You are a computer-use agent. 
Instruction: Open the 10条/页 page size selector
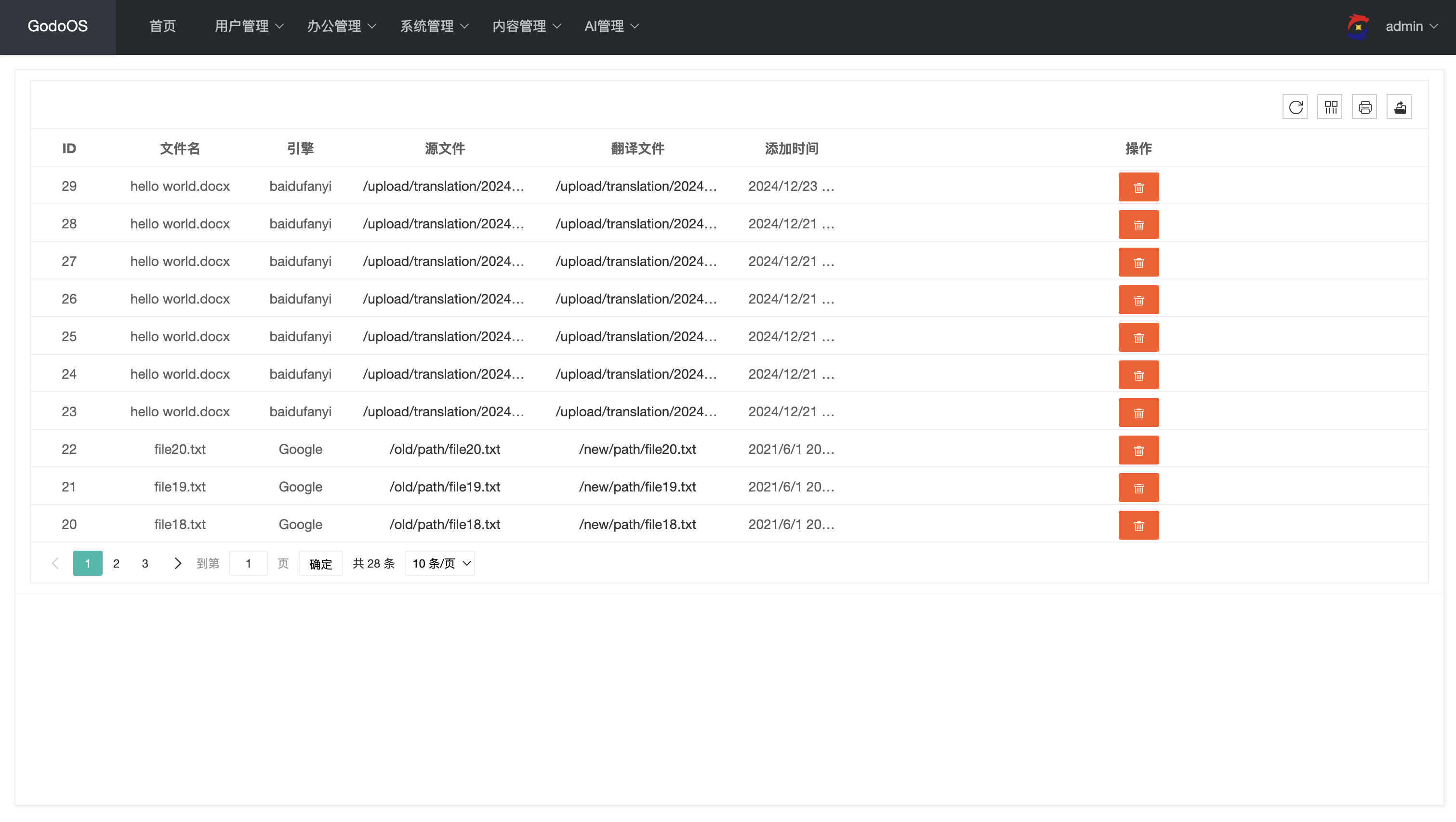click(x=439, y=563)
